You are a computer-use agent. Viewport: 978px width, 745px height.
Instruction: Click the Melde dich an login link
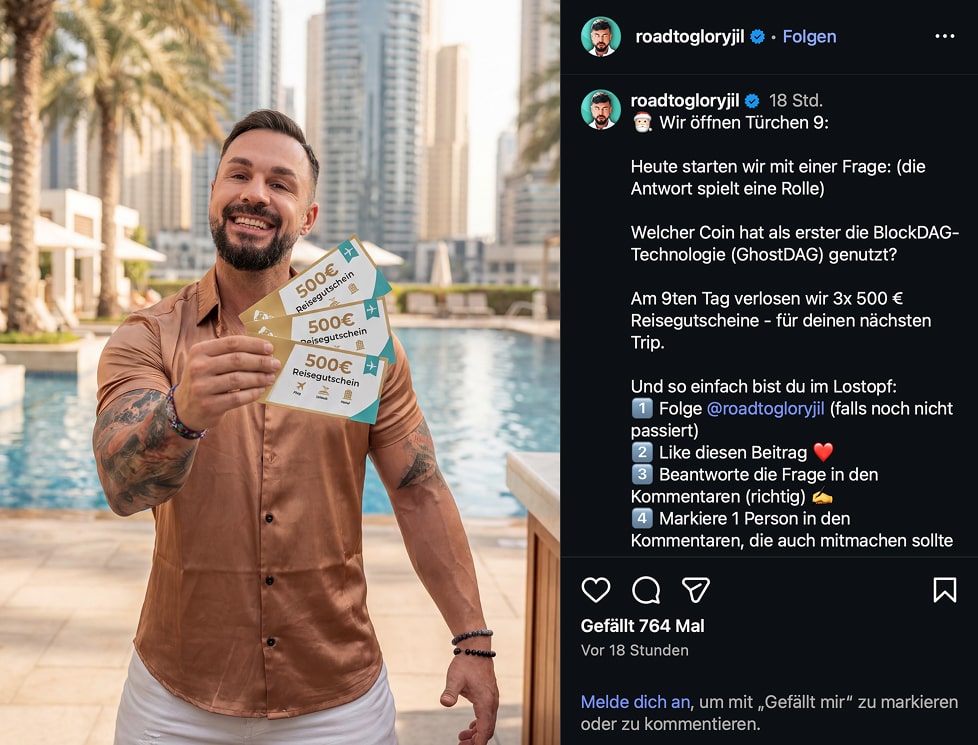coord(635,702)
